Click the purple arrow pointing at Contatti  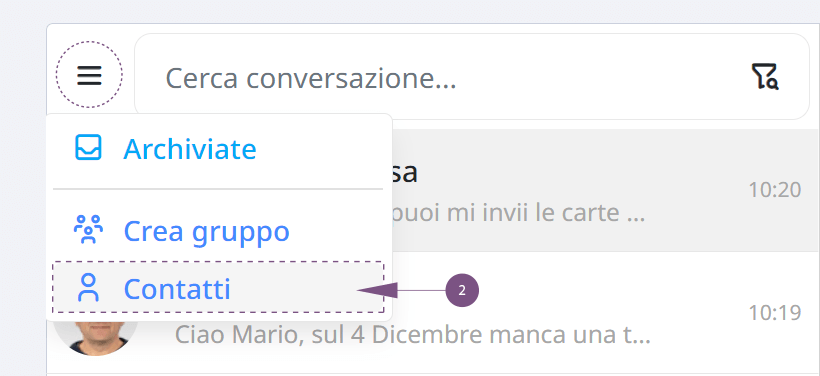pyautogui.click(x=400, y=290)
